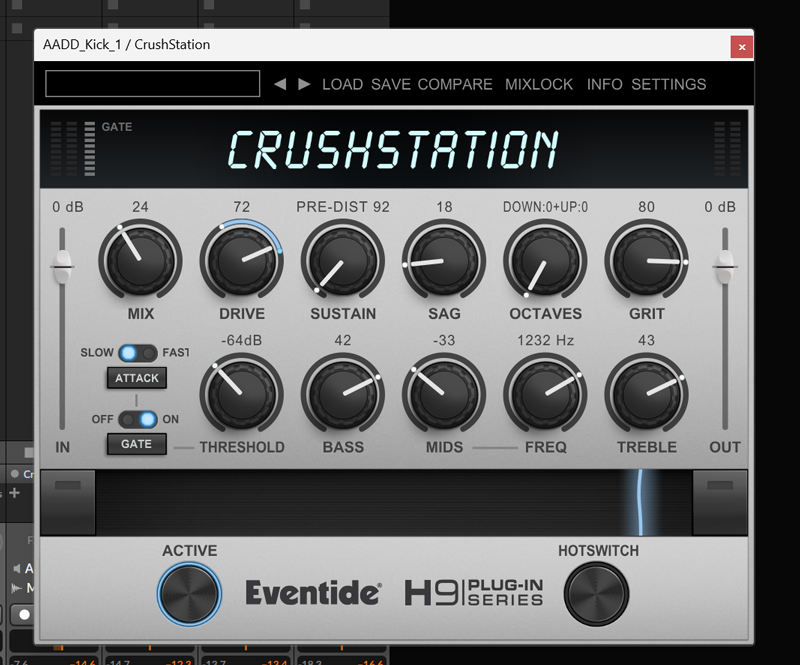Click the left ribbon end button

tap(68, 503)
